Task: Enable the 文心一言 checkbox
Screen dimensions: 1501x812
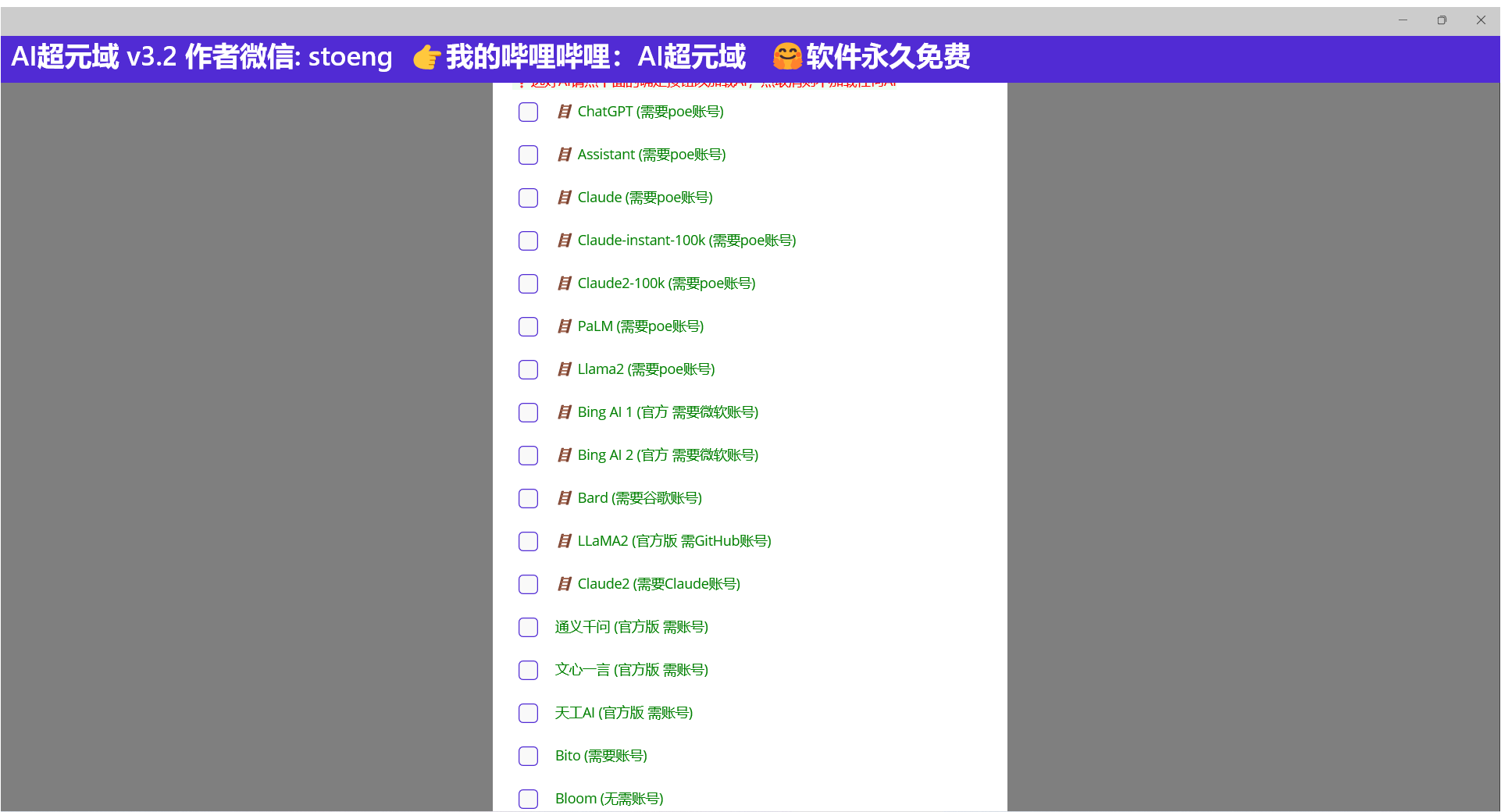Action: [529, 670]
